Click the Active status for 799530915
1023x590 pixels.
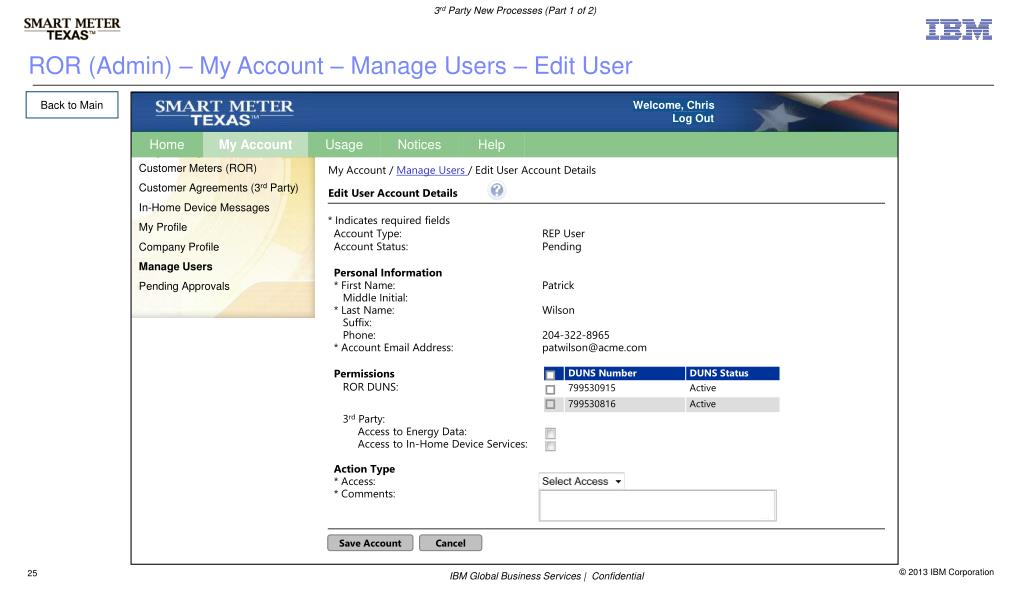pyautogui.click(x=703, y=388)
